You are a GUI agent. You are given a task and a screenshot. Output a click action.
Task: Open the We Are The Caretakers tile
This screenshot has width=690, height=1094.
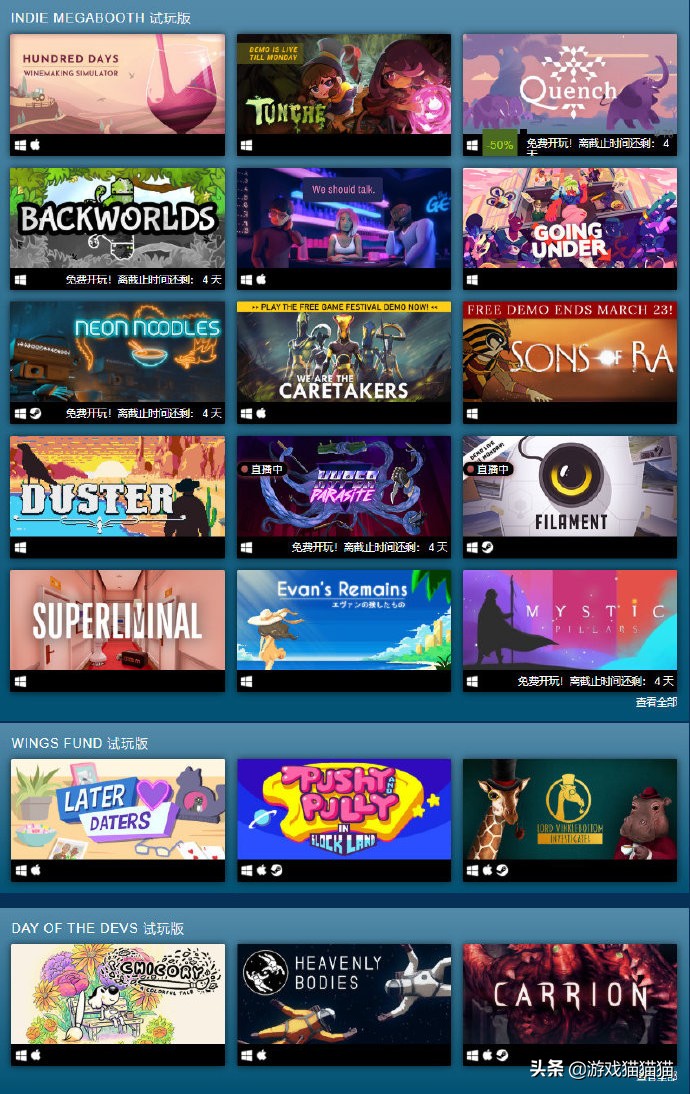point(343,352)
